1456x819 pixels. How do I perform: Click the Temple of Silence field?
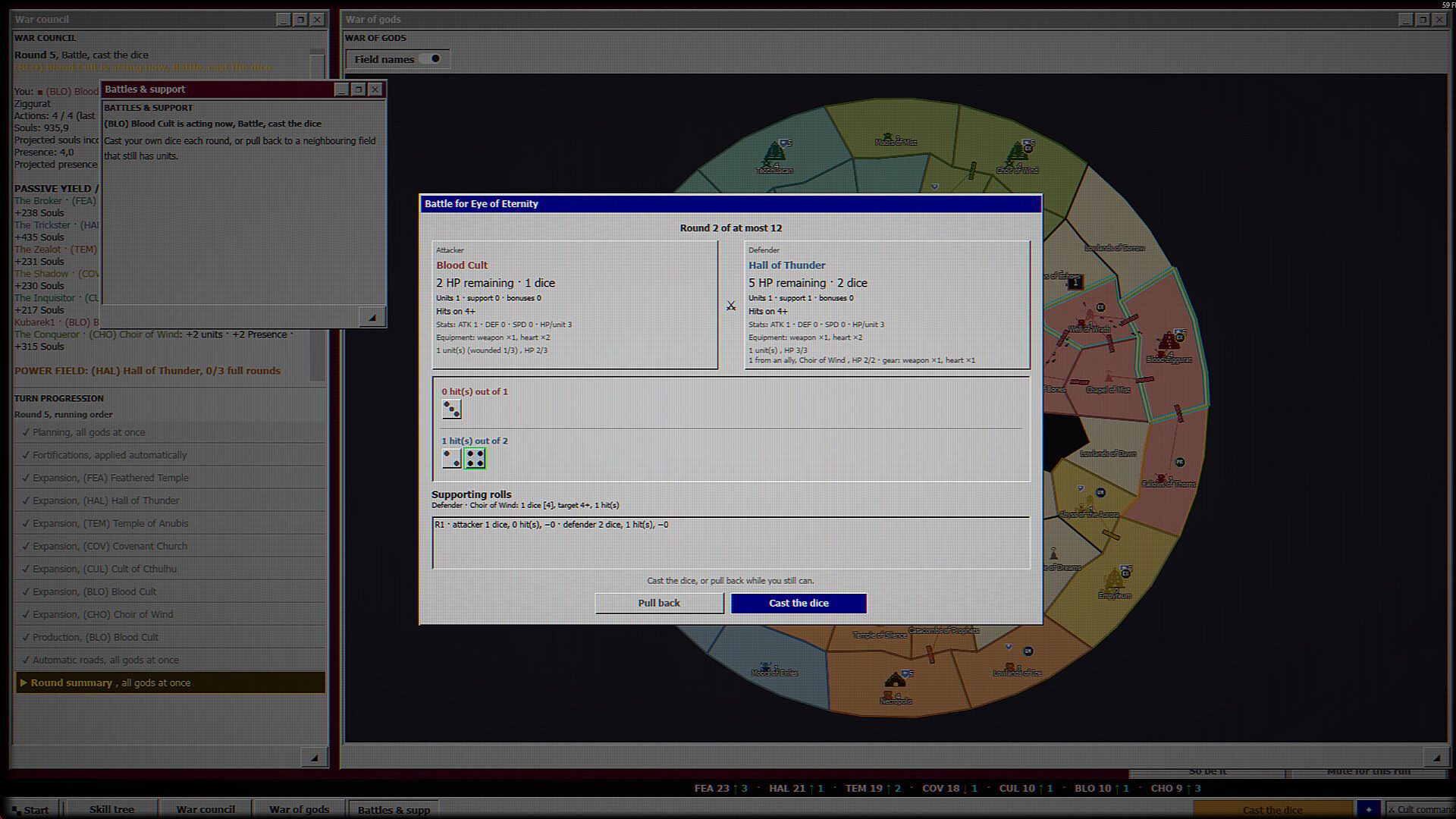[879, 635]
